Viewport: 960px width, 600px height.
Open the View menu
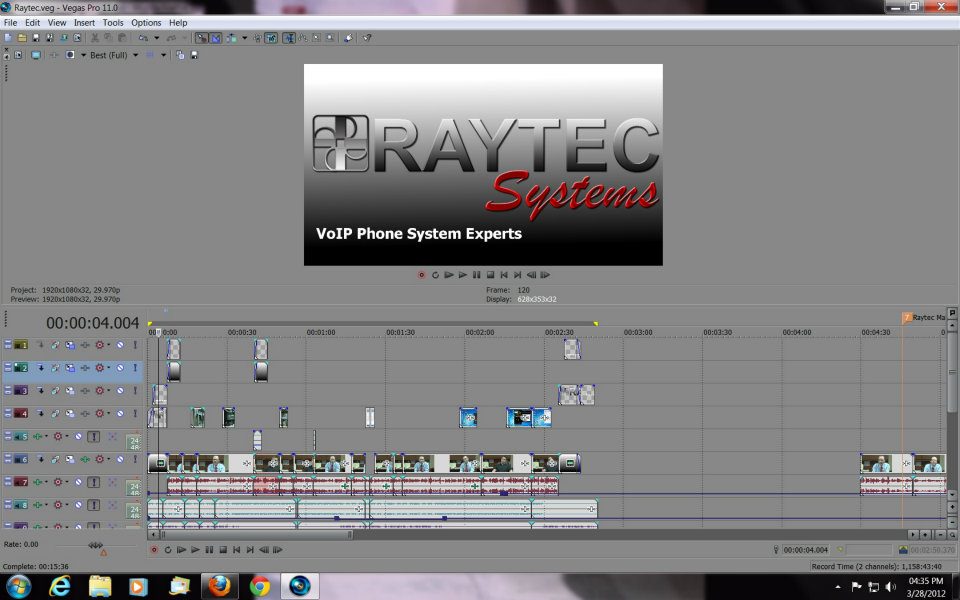tap(56, 23)
